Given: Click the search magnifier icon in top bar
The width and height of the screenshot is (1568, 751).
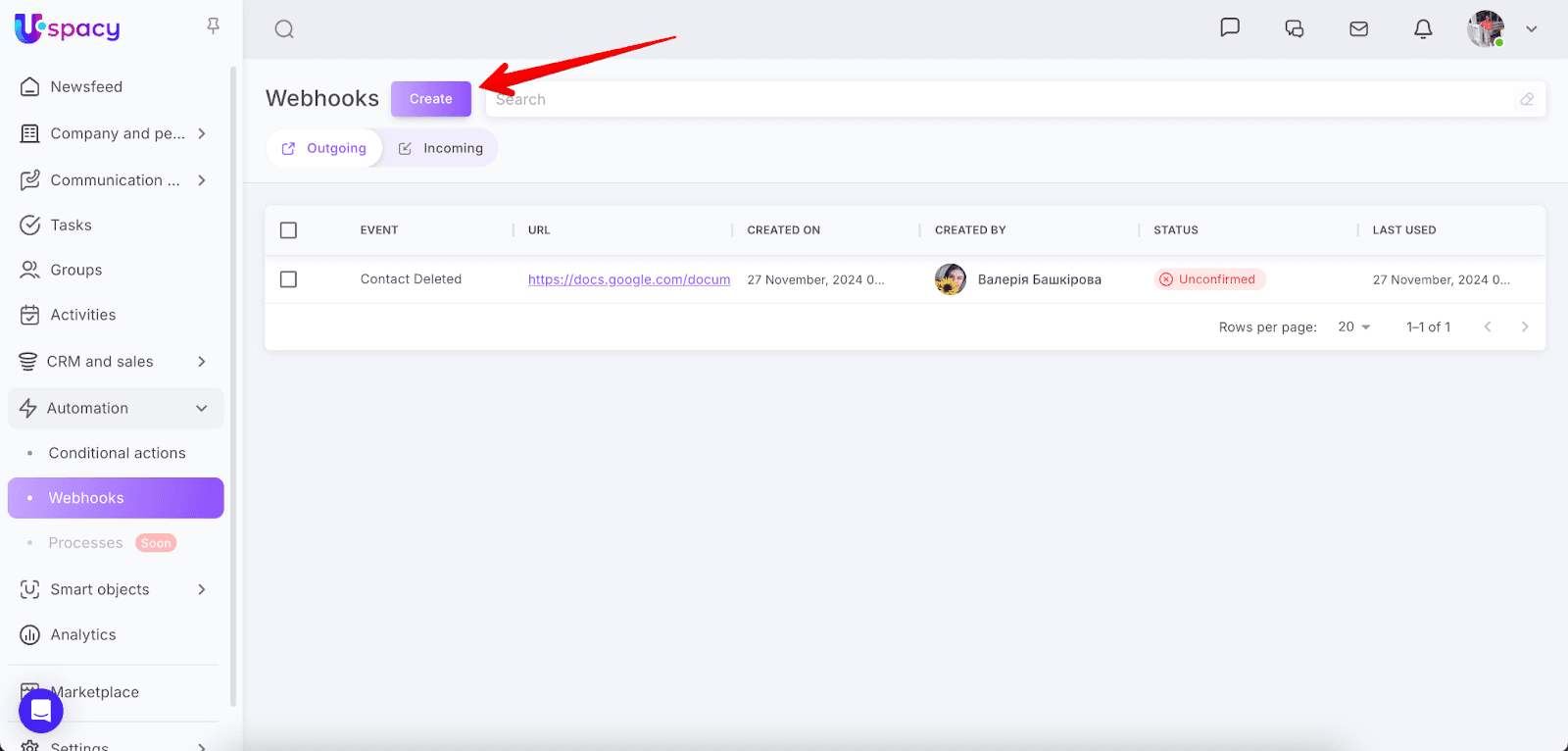Looking at the screenshot, I should [x=284, y=29].
